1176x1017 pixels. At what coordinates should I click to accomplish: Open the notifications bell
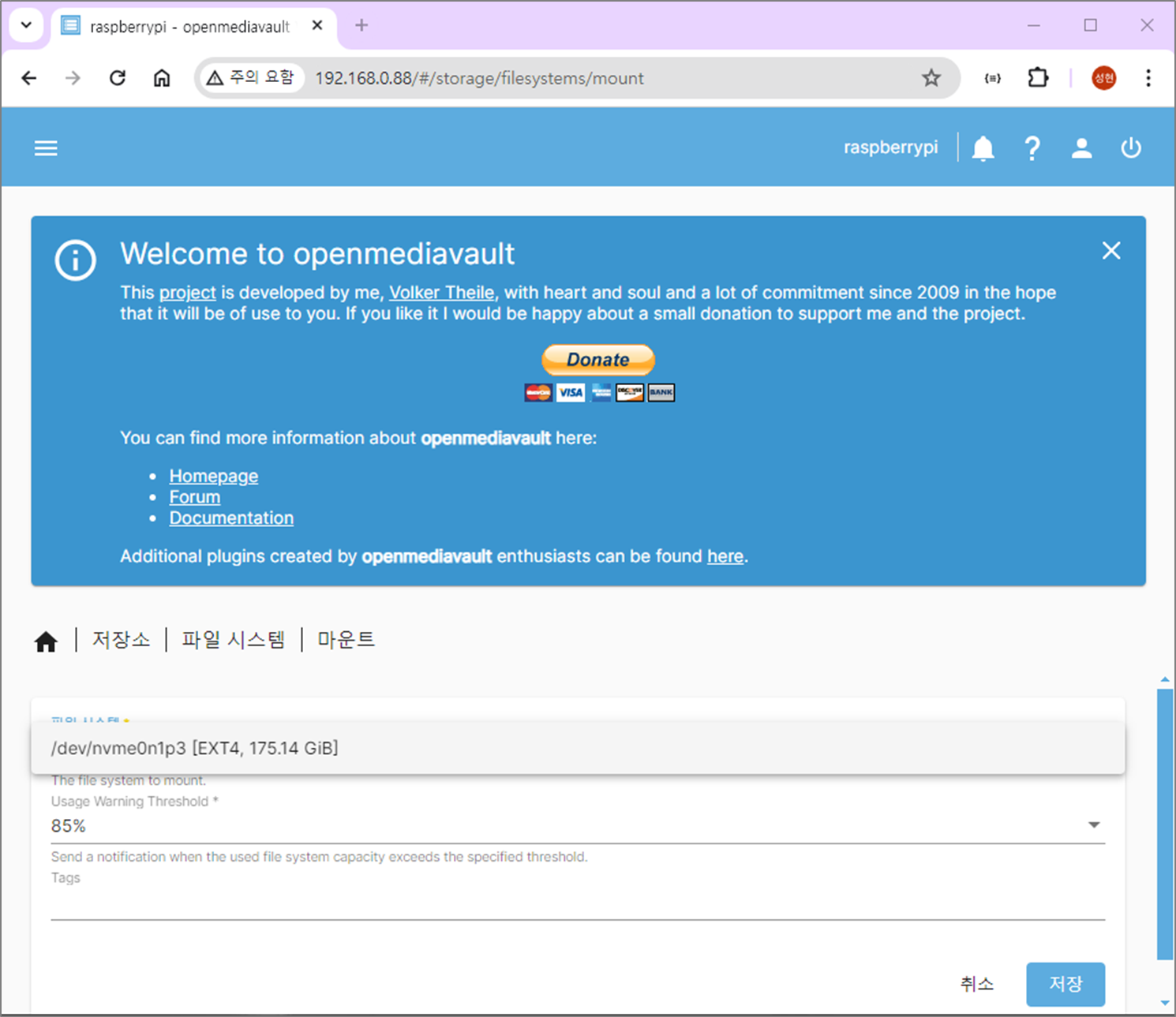(983, 148)
